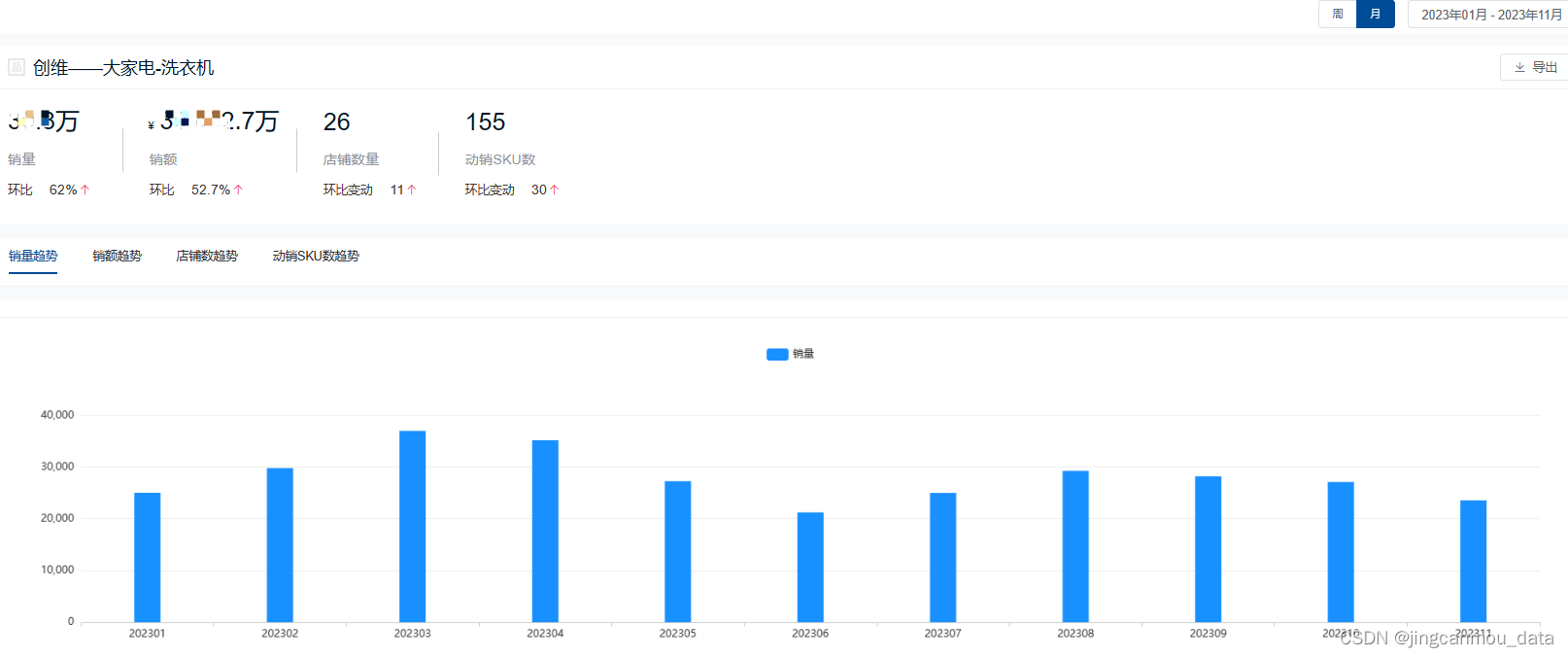Click the download icon in 导出 button
The image size is (1568, 657).
point(1519,67)
